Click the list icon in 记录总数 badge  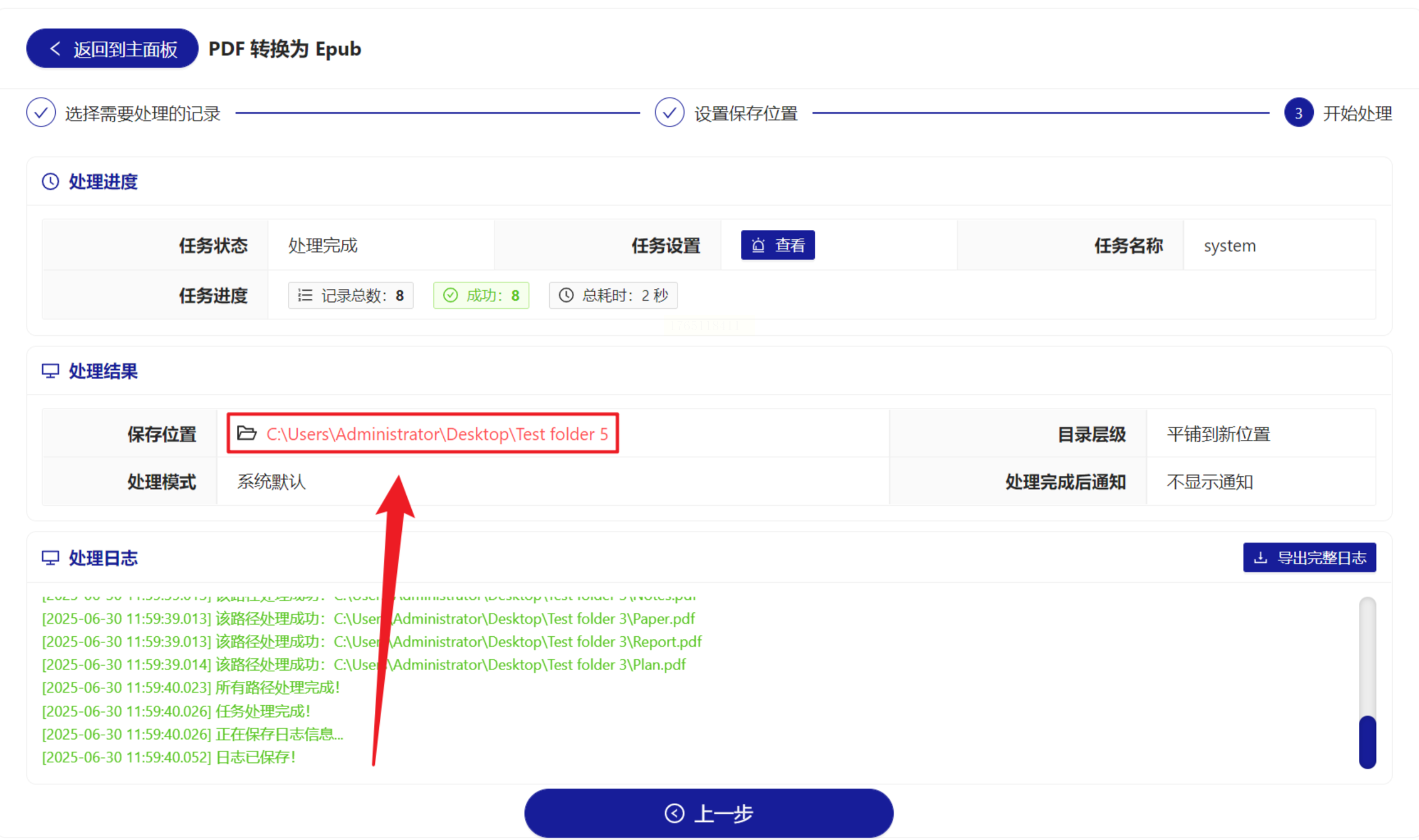[x=305, y=295]
